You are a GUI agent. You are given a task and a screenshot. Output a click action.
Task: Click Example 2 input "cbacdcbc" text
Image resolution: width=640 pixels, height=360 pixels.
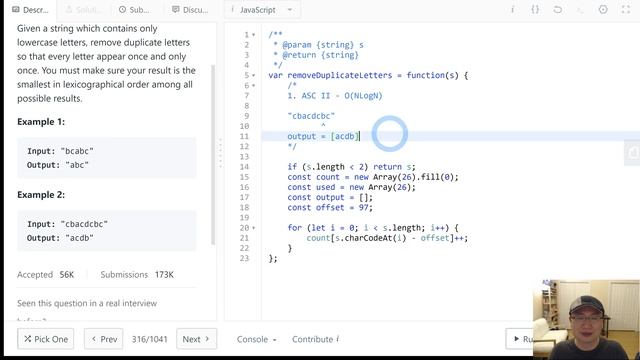click(x=67, y=224)
